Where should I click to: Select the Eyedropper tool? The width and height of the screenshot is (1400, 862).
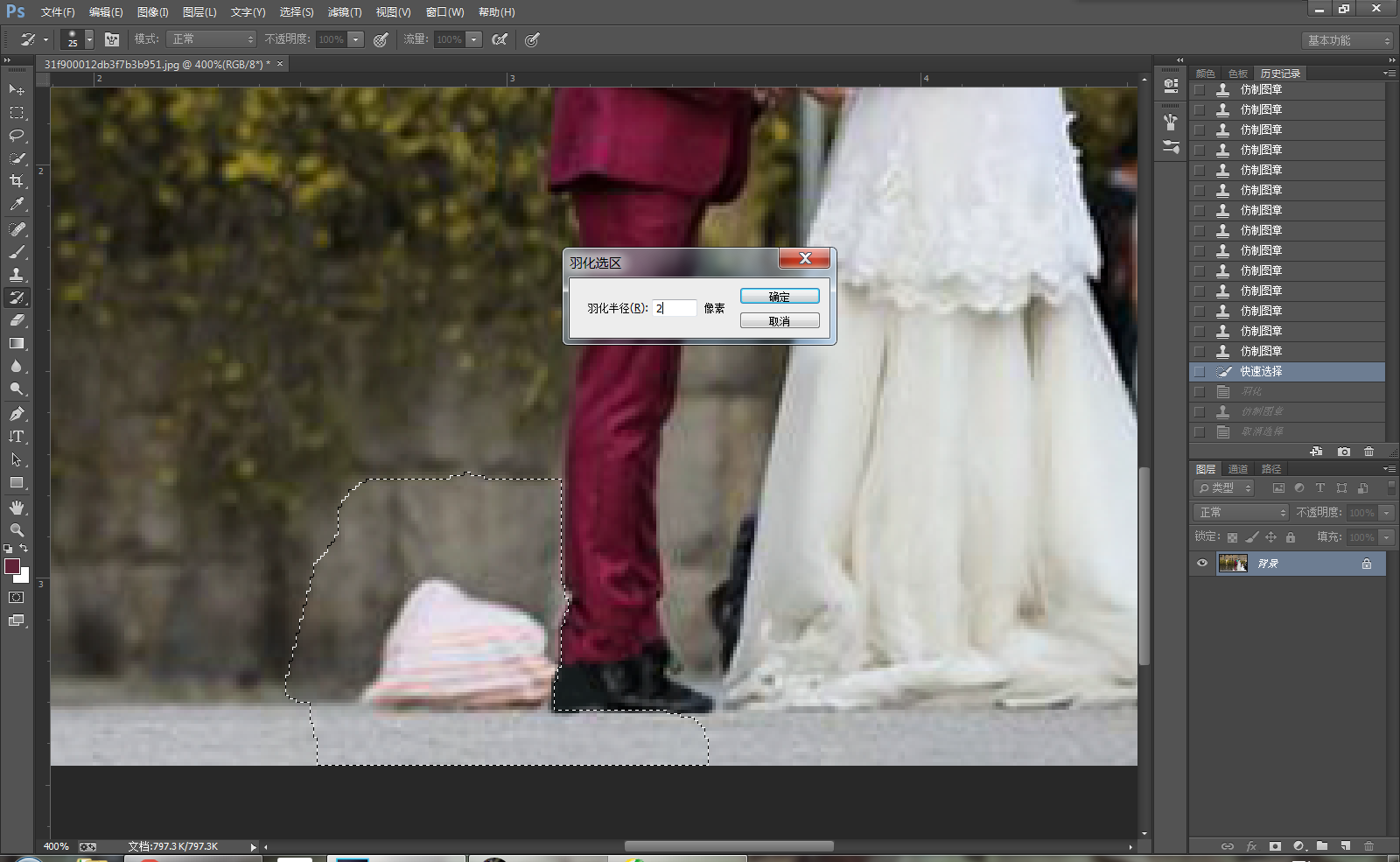(17, 204)
